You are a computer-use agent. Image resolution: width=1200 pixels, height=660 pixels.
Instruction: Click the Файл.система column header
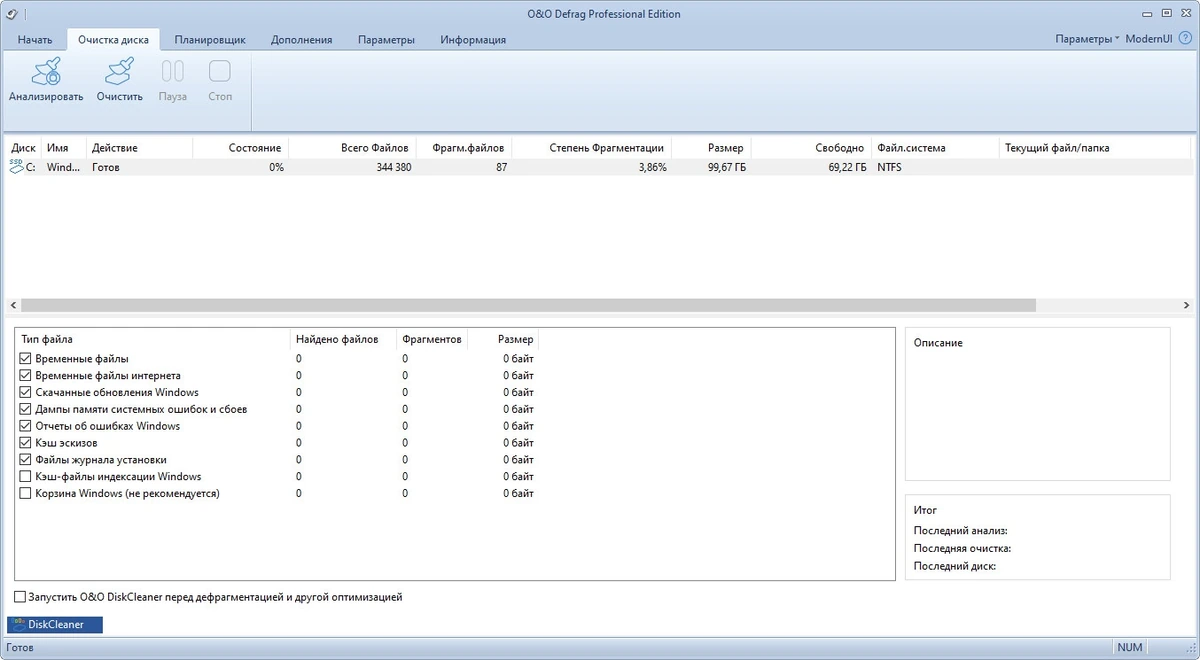click(x=935, y=147)
